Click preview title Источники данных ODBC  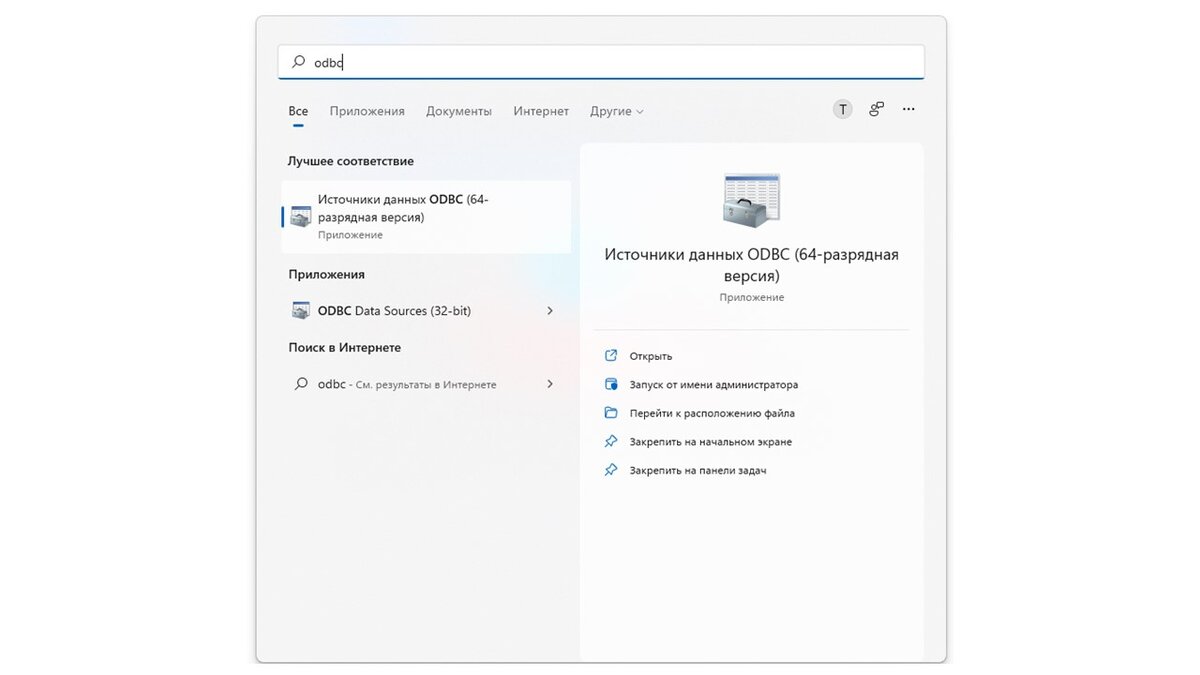point(751,265)
